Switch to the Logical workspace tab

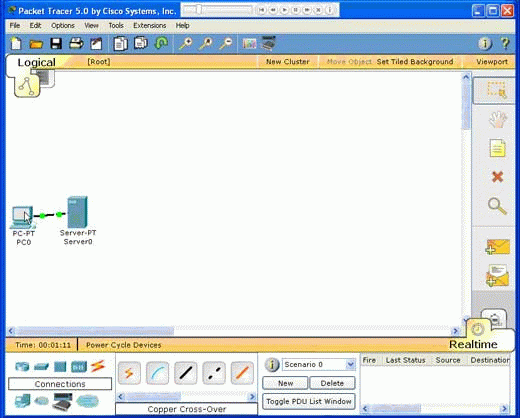click(36, 62)
